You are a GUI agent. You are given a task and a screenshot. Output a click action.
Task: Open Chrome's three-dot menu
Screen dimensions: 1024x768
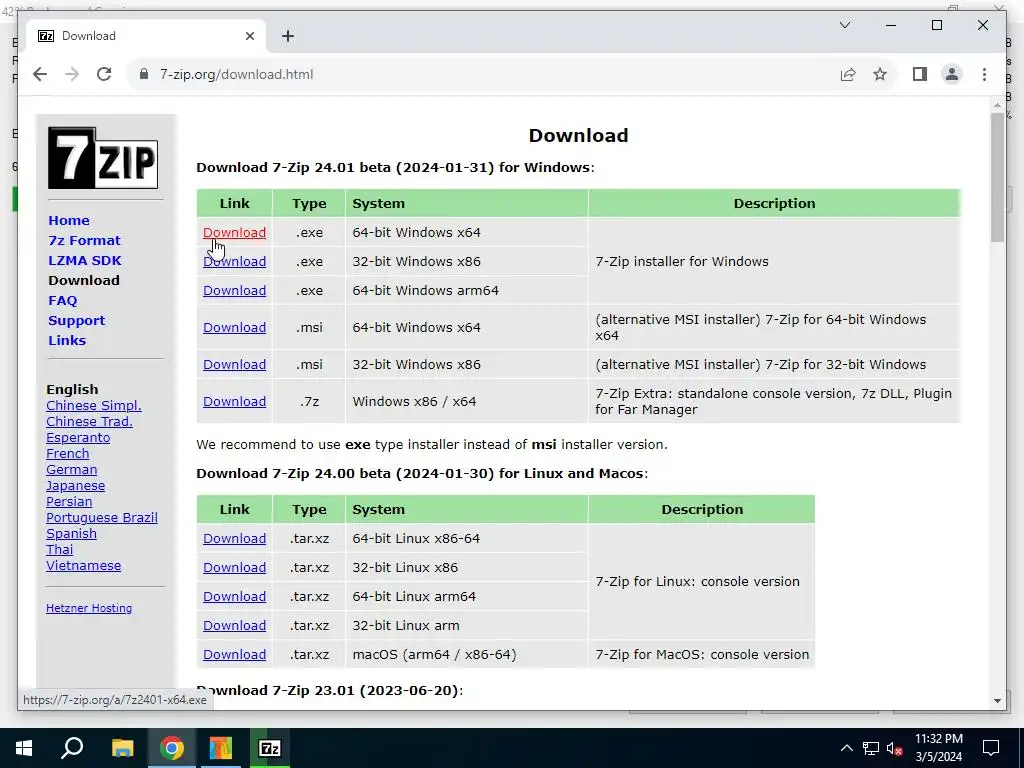point(984,74)
